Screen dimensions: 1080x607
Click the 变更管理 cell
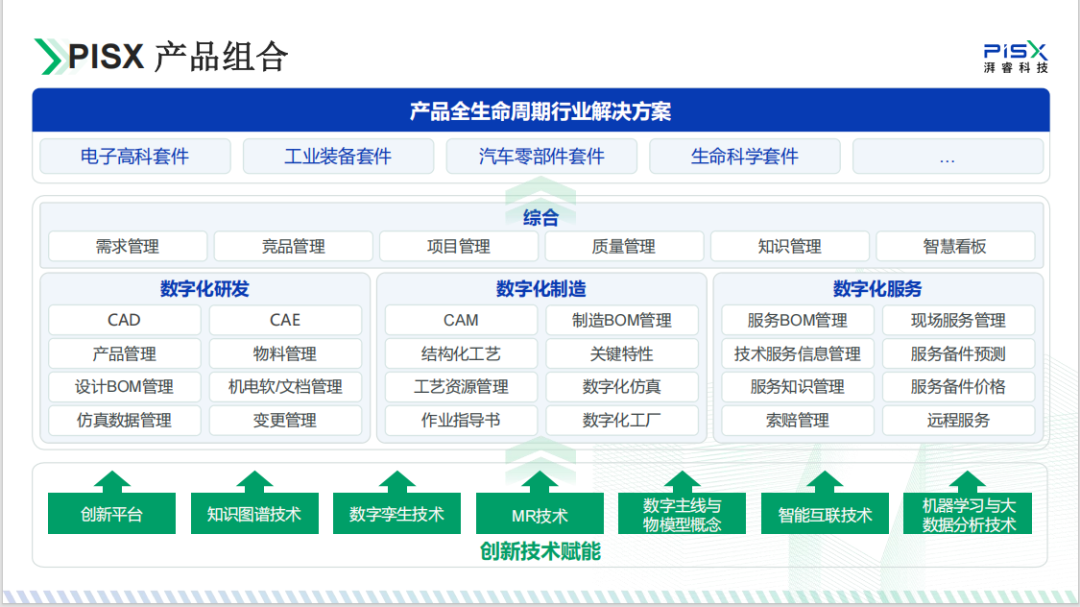click(x=285, y=420)
